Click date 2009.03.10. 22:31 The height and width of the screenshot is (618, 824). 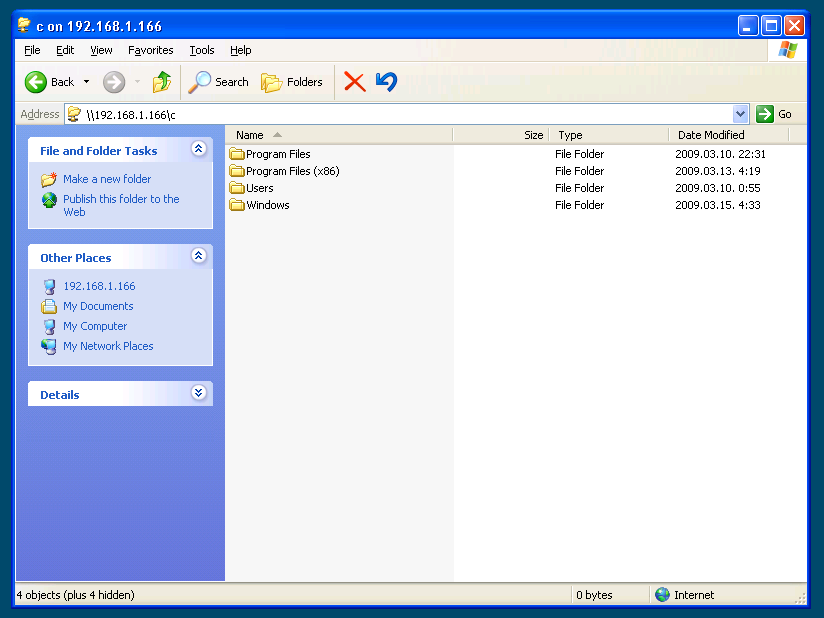click(x=720, y=154)
